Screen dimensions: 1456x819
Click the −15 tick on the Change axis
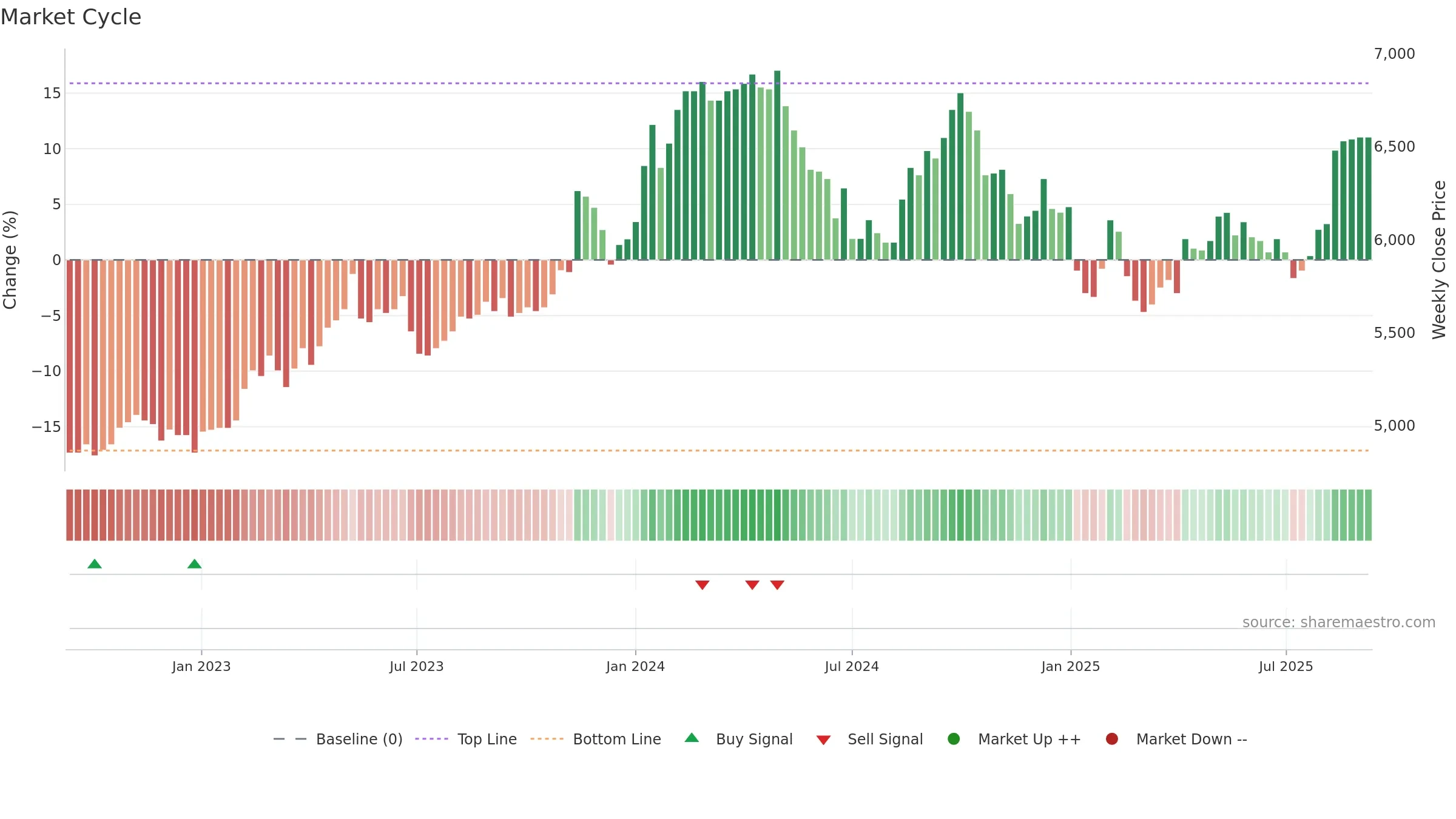(47, 427)
